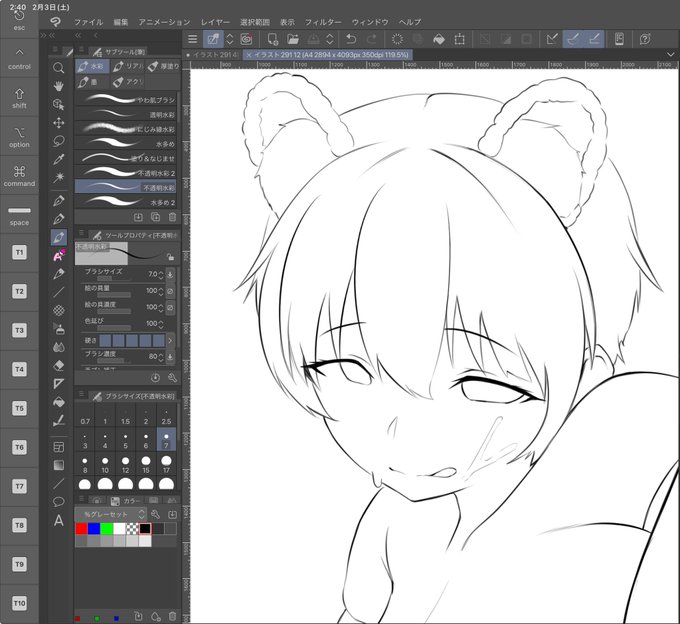Select the Blend tool with droplets icon

(59, 347)
